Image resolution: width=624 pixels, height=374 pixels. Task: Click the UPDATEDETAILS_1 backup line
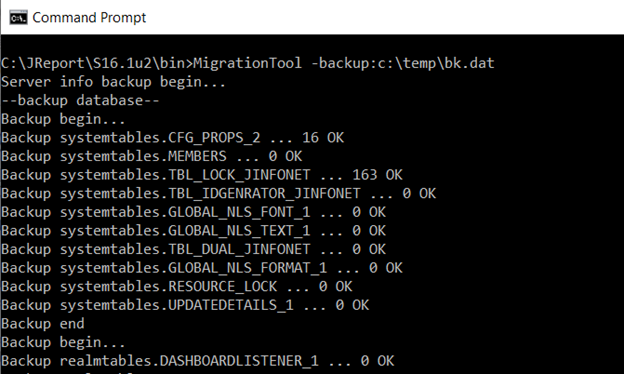pyautogui.click(x=185, y=305)
